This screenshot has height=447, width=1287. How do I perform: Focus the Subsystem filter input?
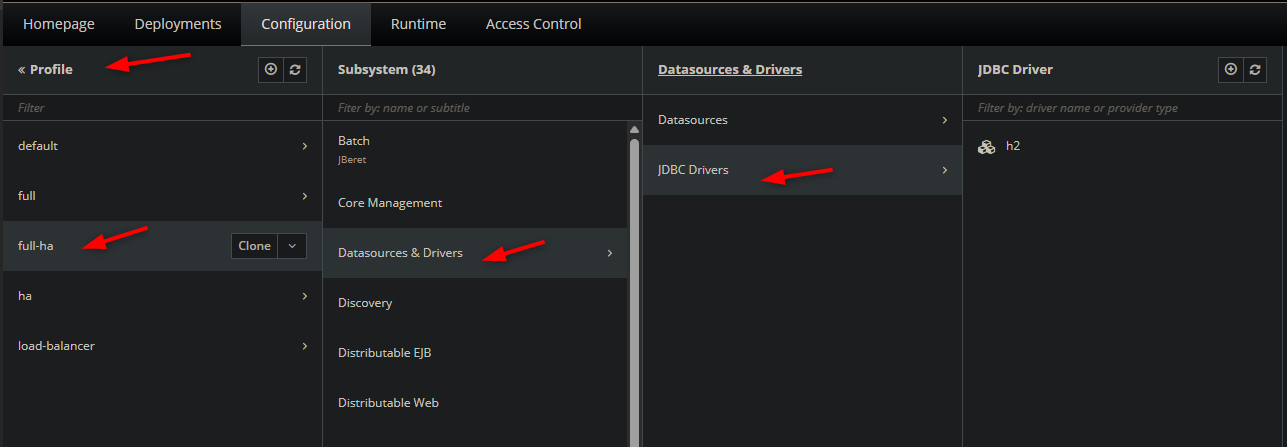(x=480, y=107)
